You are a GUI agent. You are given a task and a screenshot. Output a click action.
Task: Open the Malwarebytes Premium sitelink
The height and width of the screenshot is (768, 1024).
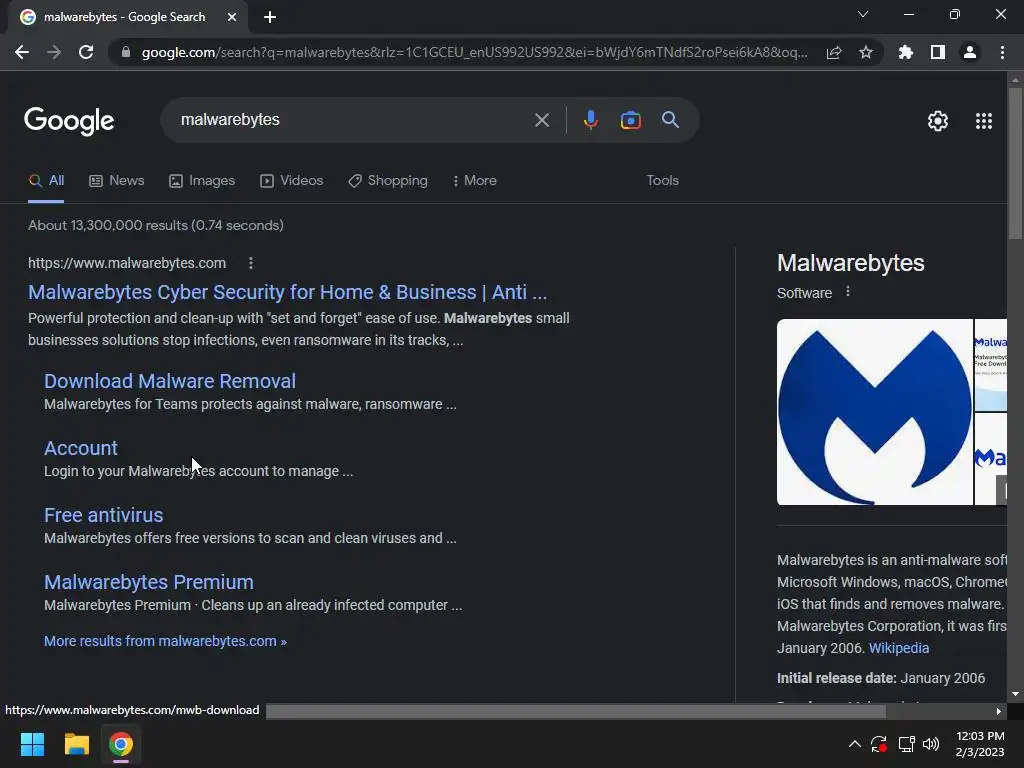click(x=149, y=582)
